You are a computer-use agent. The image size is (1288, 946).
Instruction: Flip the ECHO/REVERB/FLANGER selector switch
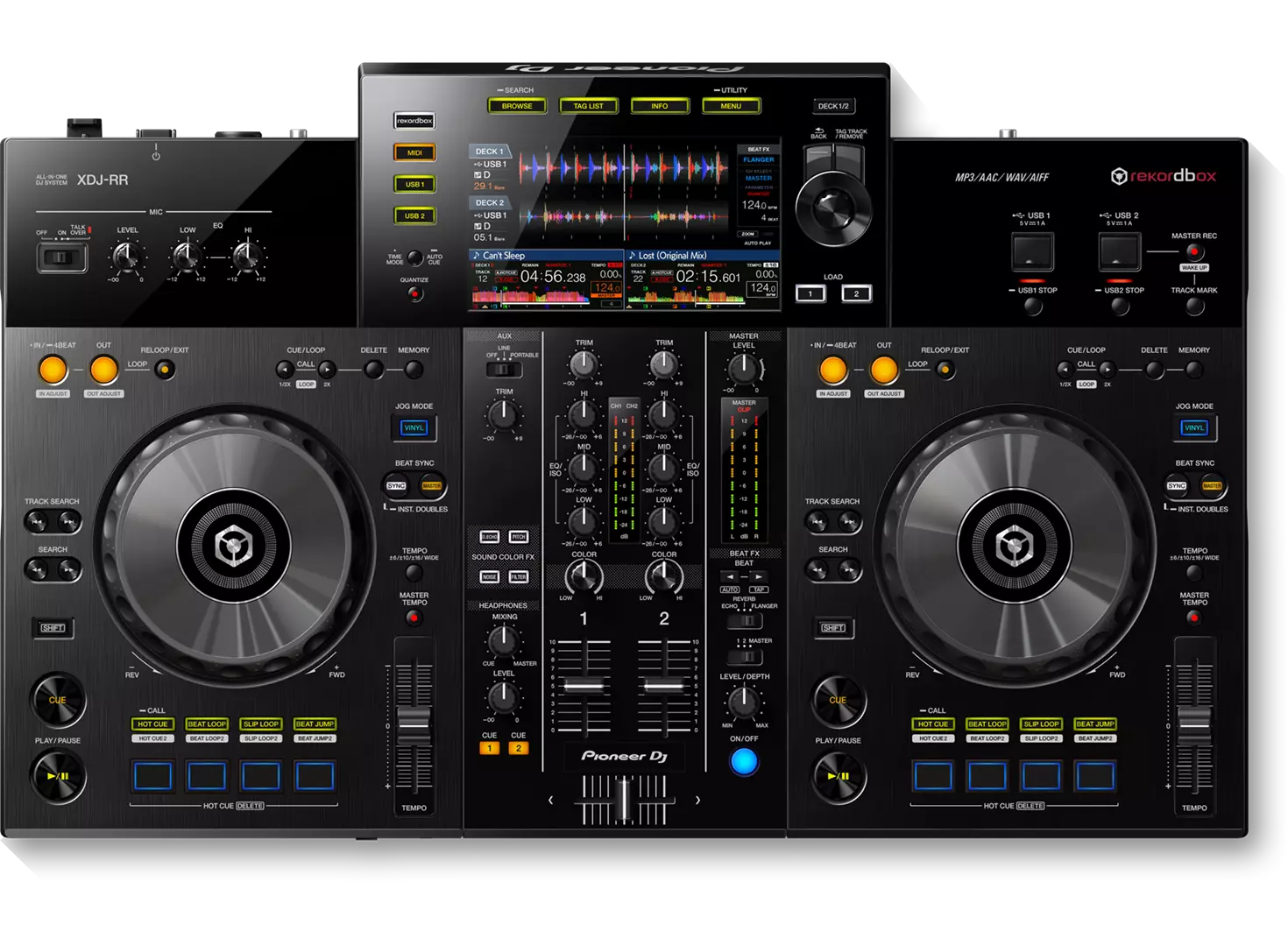745,621
